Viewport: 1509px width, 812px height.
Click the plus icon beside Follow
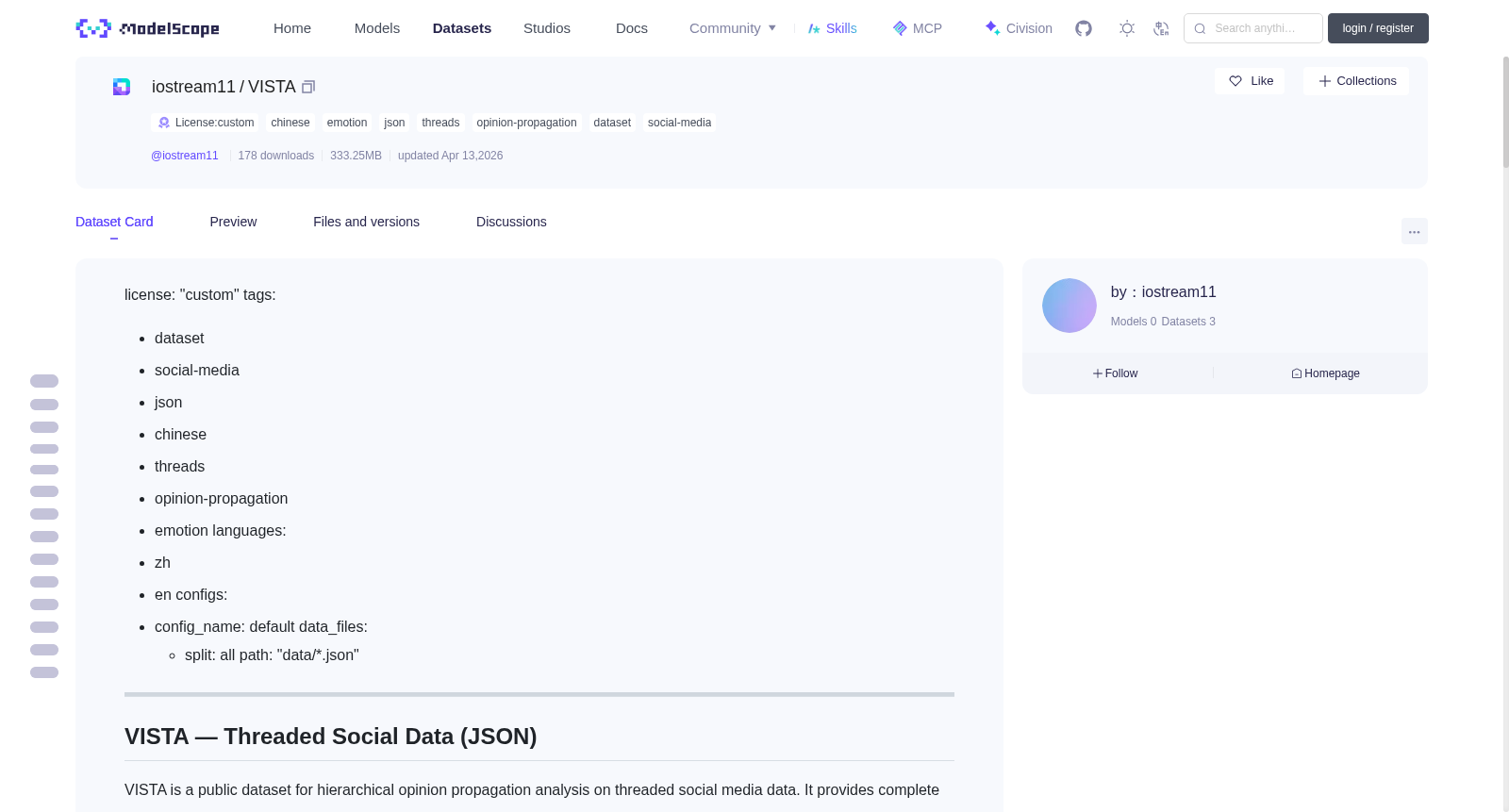1098,373
